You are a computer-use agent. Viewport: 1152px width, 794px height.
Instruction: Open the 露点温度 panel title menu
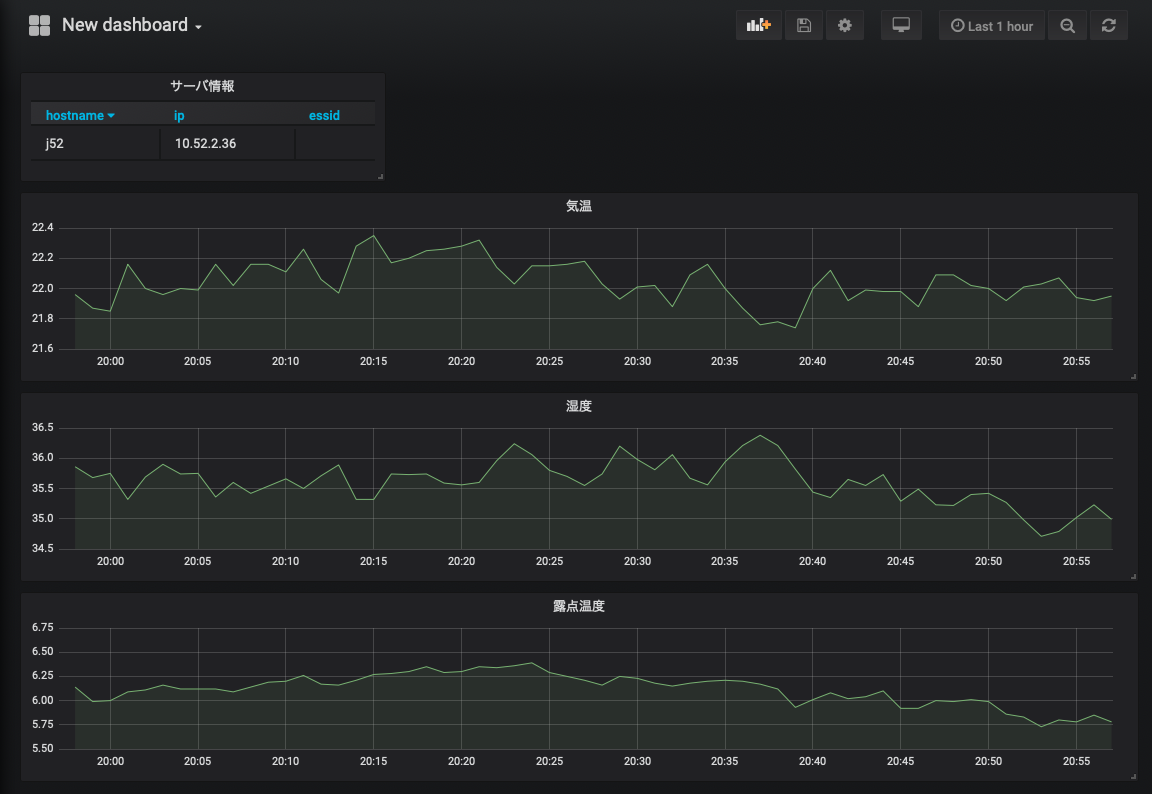click(579, 606)
